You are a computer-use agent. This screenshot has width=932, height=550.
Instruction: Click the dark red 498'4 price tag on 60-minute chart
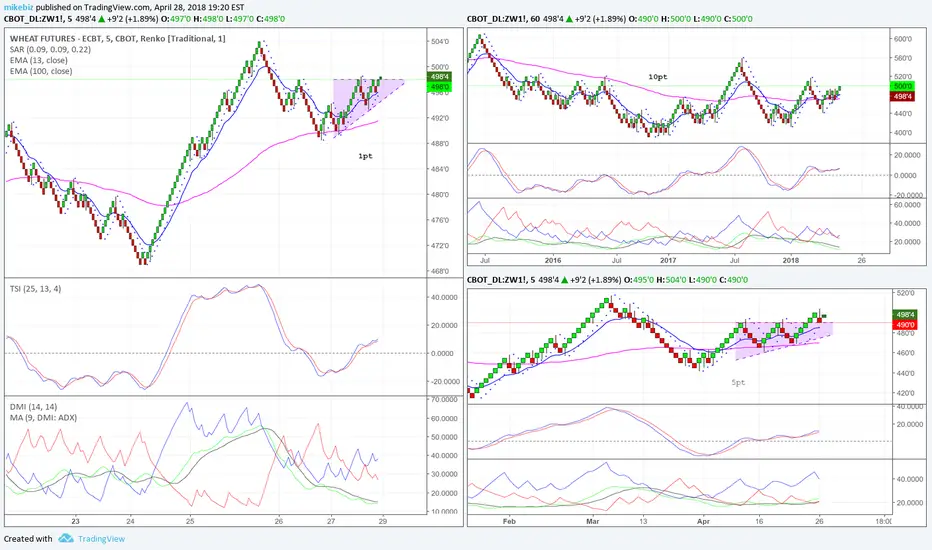tap(902, 96)
